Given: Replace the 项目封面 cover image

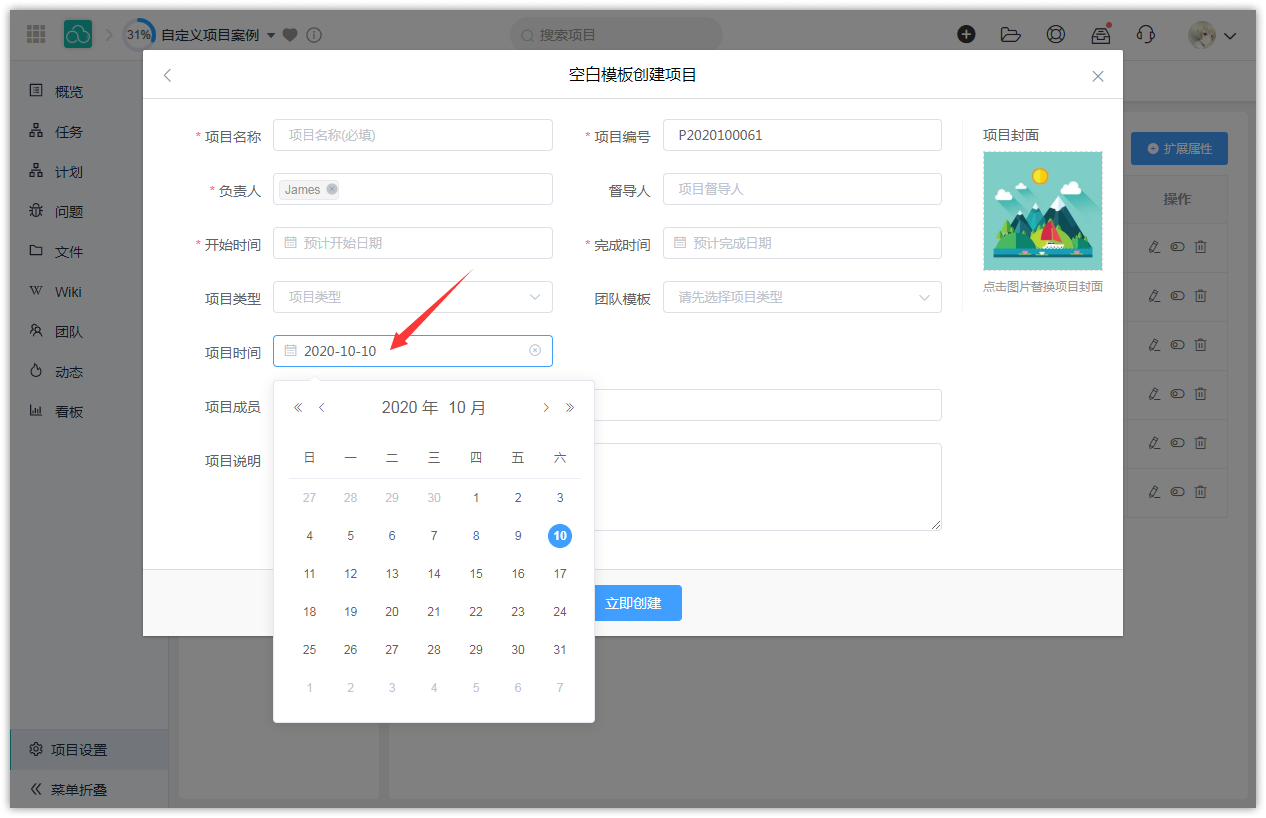Looking at the screenshot, I should [1043, 211].
